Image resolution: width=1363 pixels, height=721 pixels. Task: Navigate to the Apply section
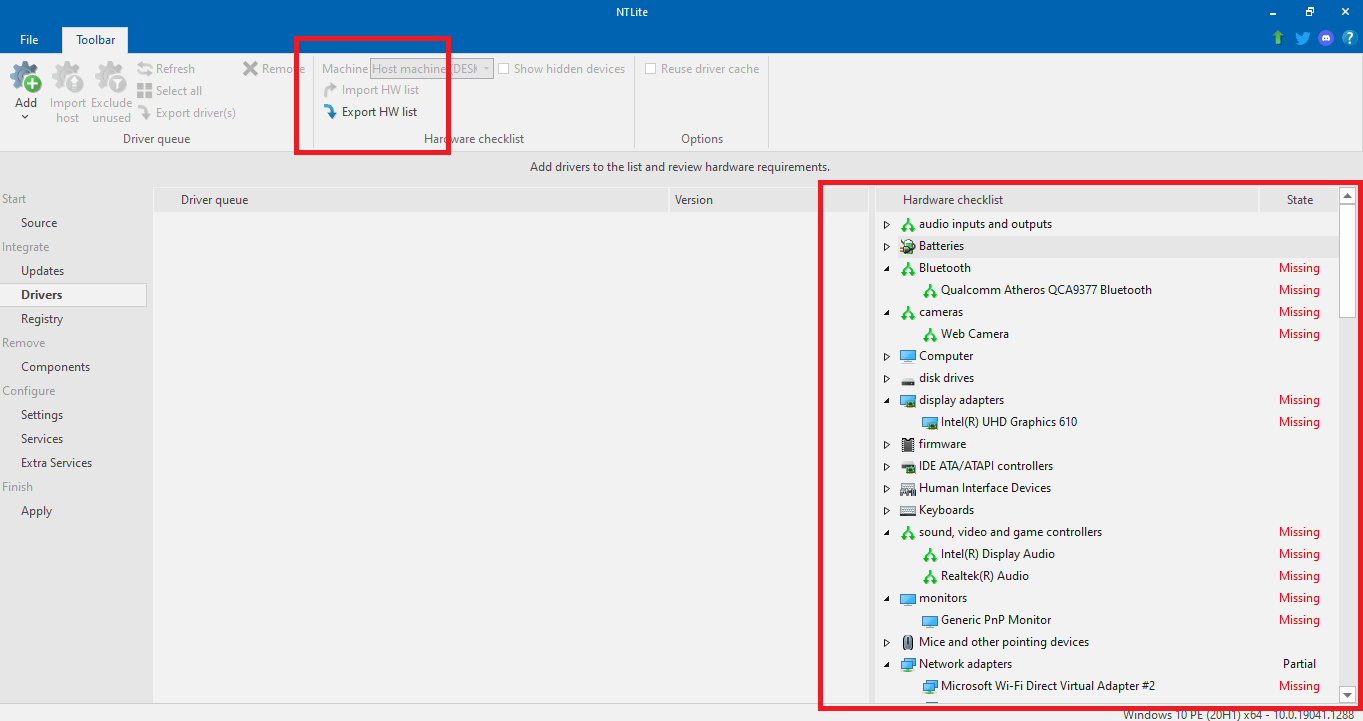36,510
